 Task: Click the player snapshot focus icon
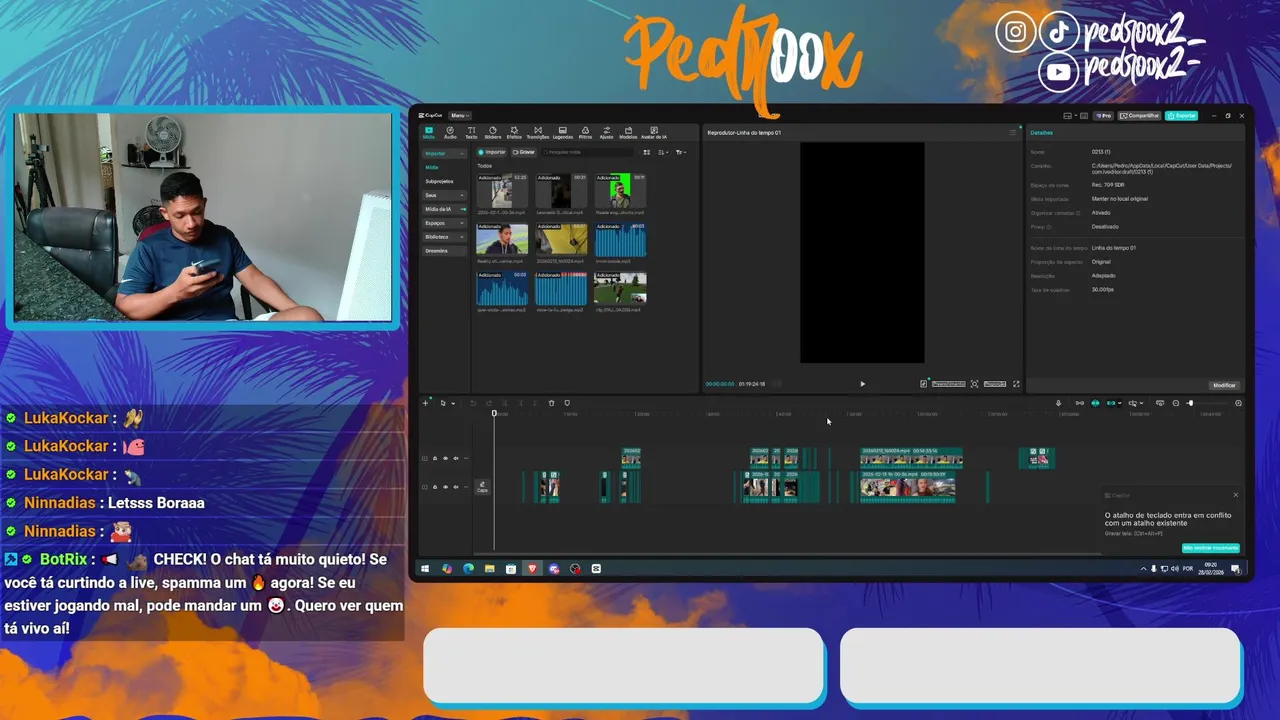tap(974, 384)
